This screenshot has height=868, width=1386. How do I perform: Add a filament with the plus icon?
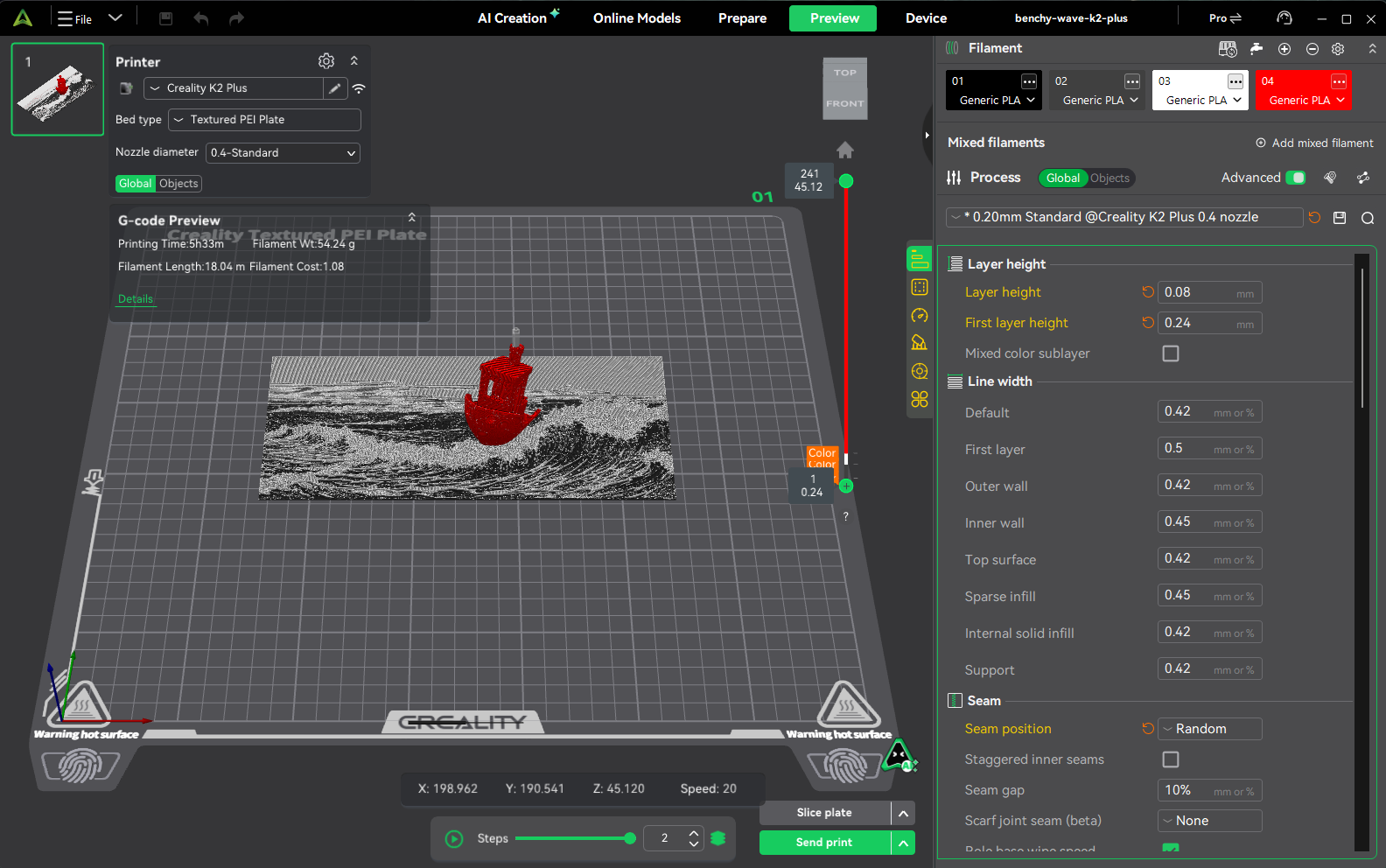click(x=1284, y=49)
